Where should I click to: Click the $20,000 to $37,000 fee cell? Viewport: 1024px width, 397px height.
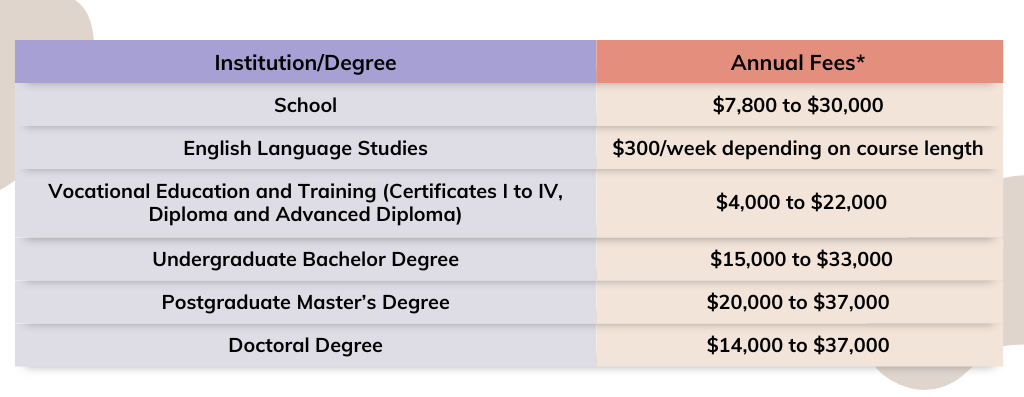799,302
